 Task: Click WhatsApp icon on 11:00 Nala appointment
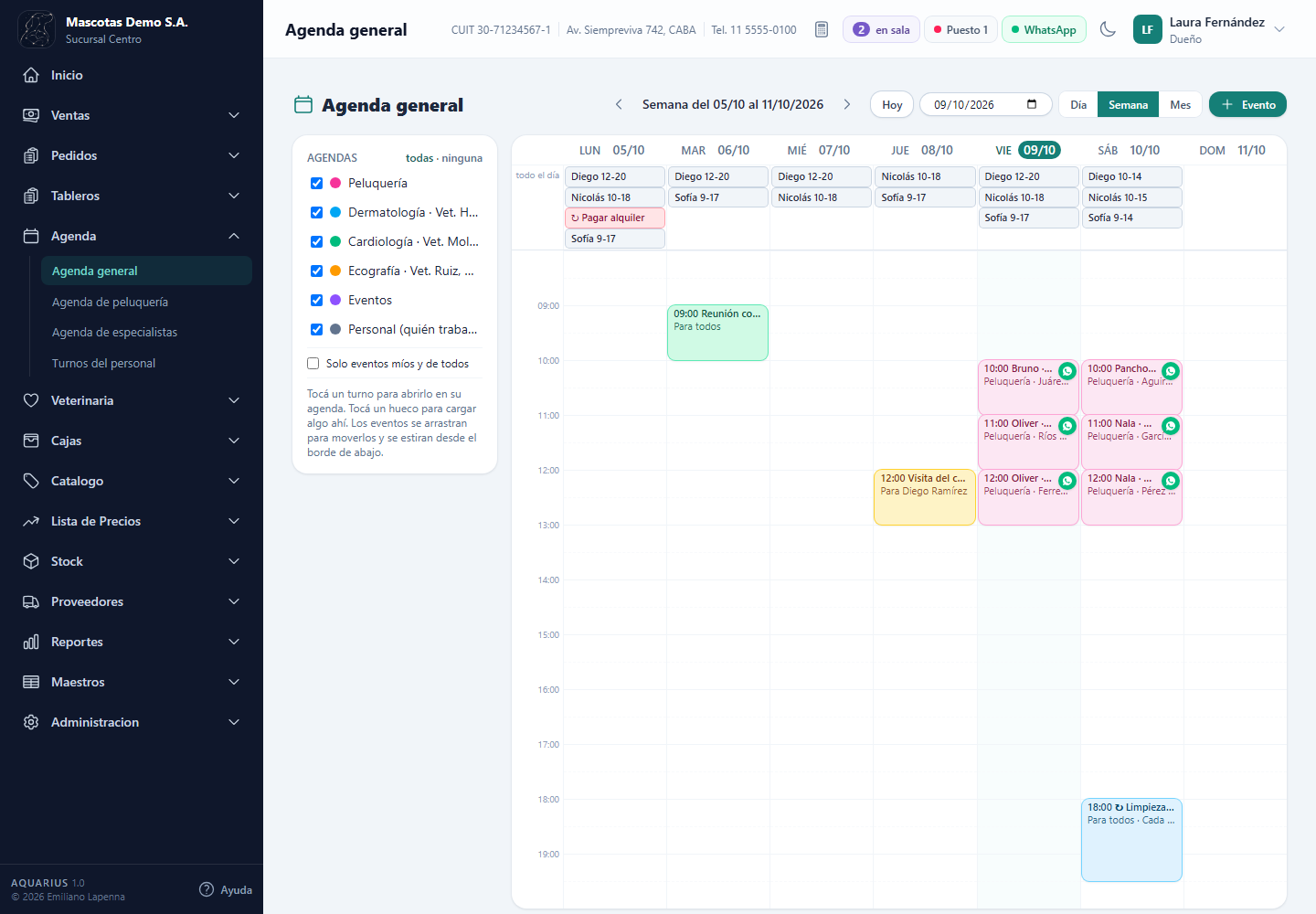pos(1171,426)
